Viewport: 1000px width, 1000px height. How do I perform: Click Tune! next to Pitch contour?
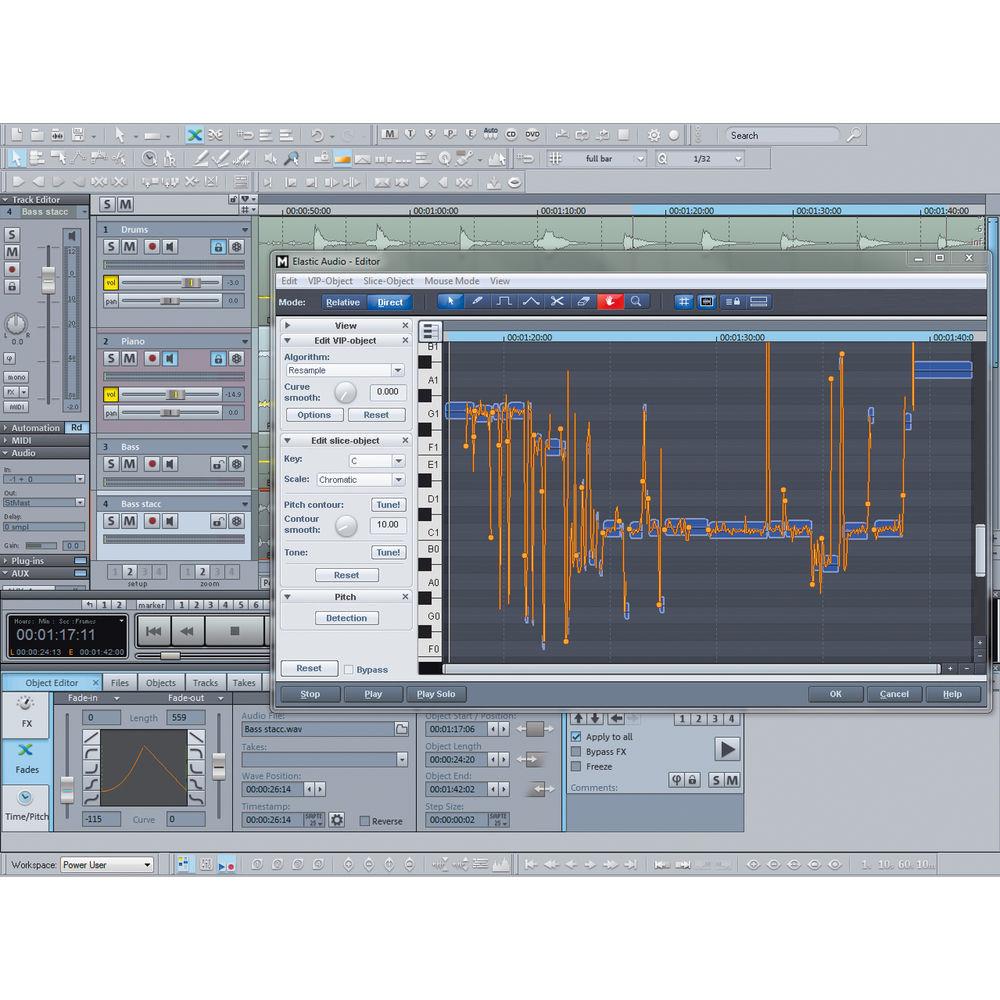[x=388, y=504]
